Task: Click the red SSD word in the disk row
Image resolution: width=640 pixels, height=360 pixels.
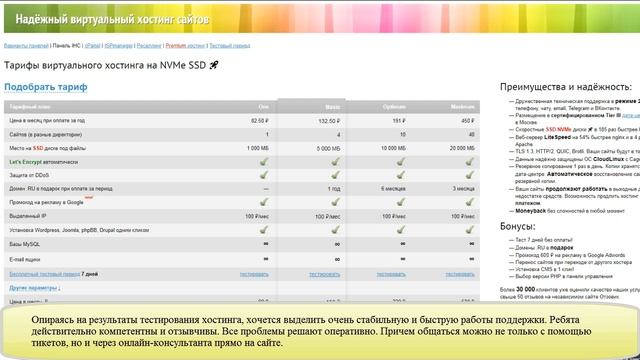Action: coord(38,148)
